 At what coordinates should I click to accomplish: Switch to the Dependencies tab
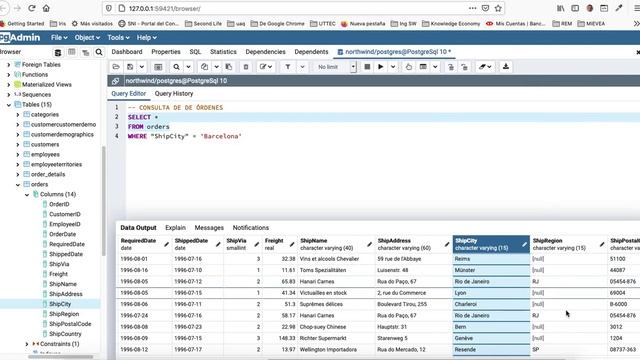(265, 52)
